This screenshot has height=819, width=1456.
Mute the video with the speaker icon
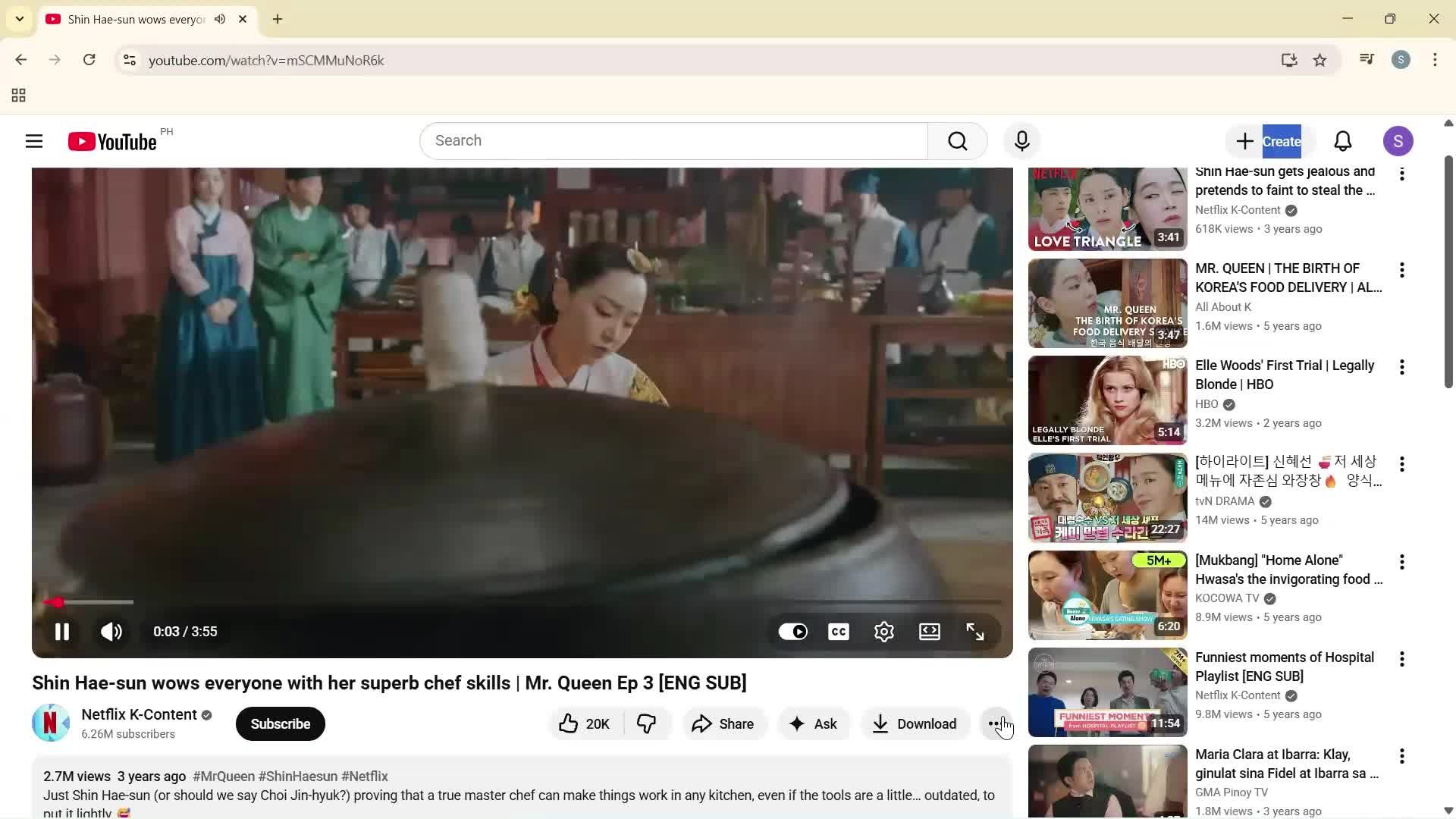pyautogui.click(x=111, y=631)
